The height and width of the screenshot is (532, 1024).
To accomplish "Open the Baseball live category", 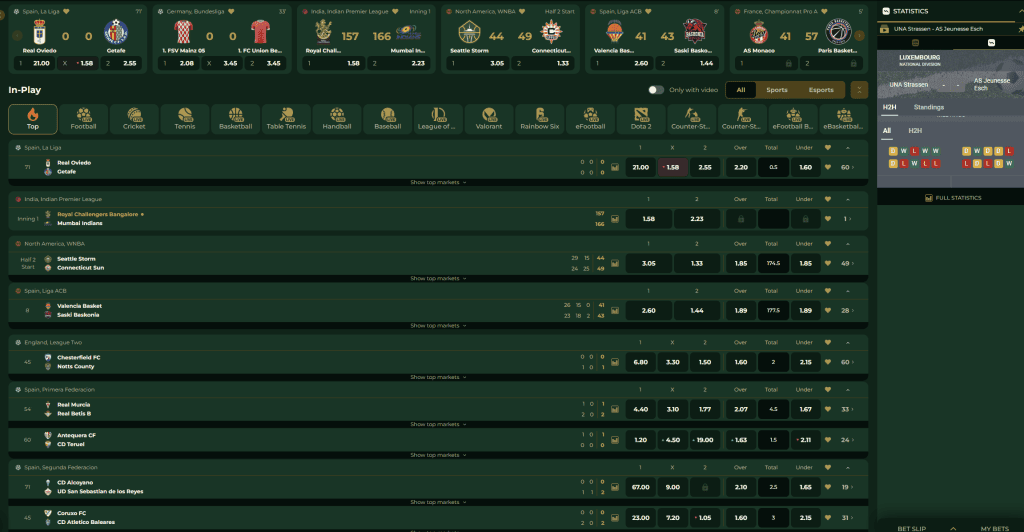I will click(388, 119).
